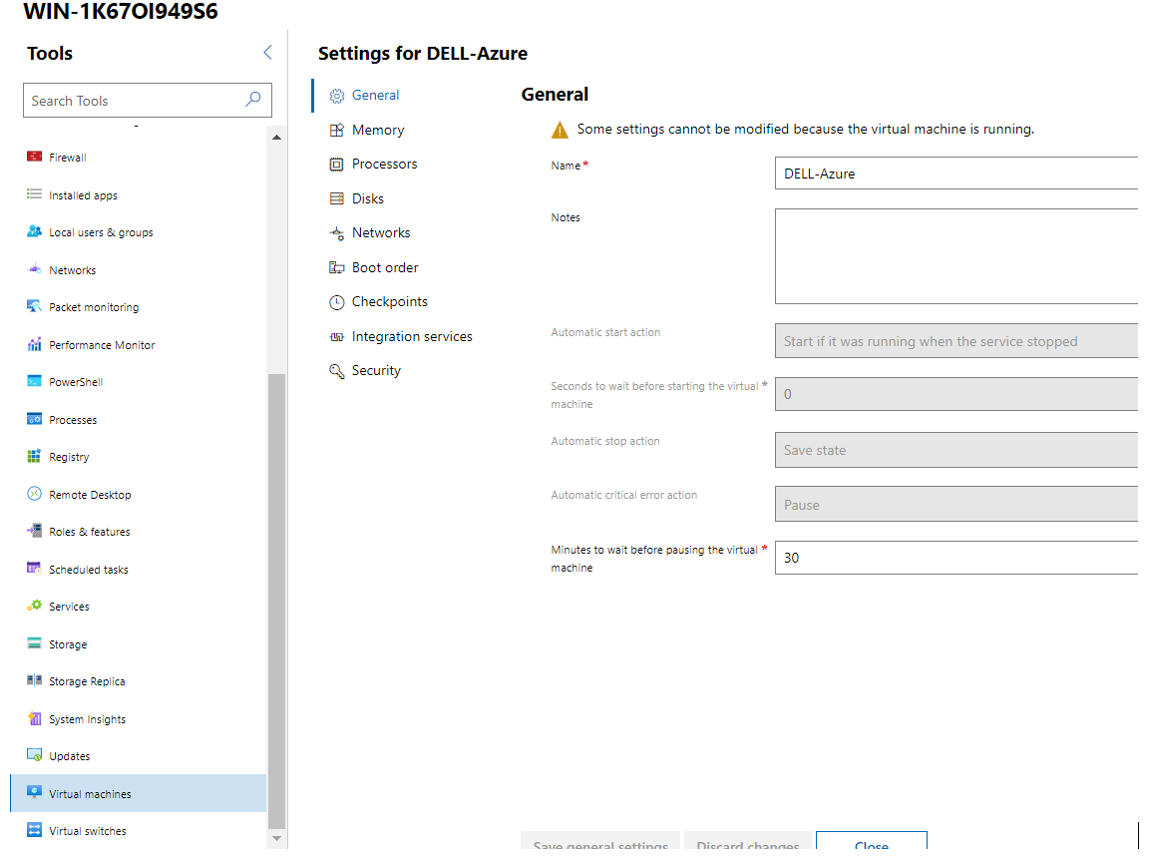Open the Storage tool icon

(34, 643)
